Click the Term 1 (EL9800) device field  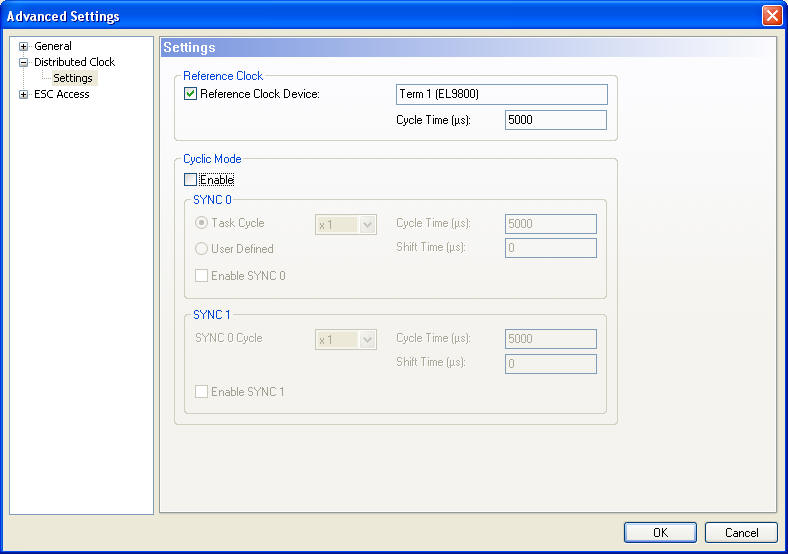tap(502, 95)
